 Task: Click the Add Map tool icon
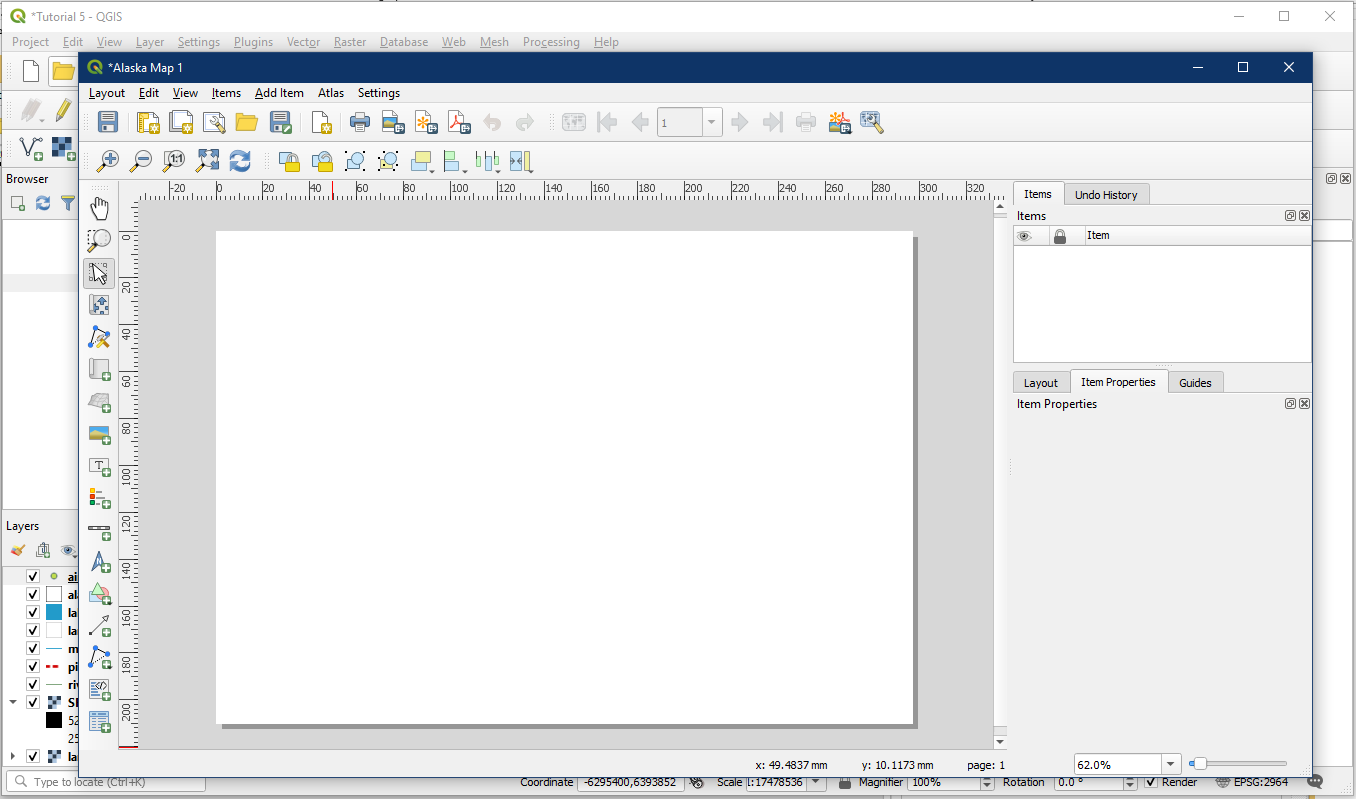click(99, 369)
